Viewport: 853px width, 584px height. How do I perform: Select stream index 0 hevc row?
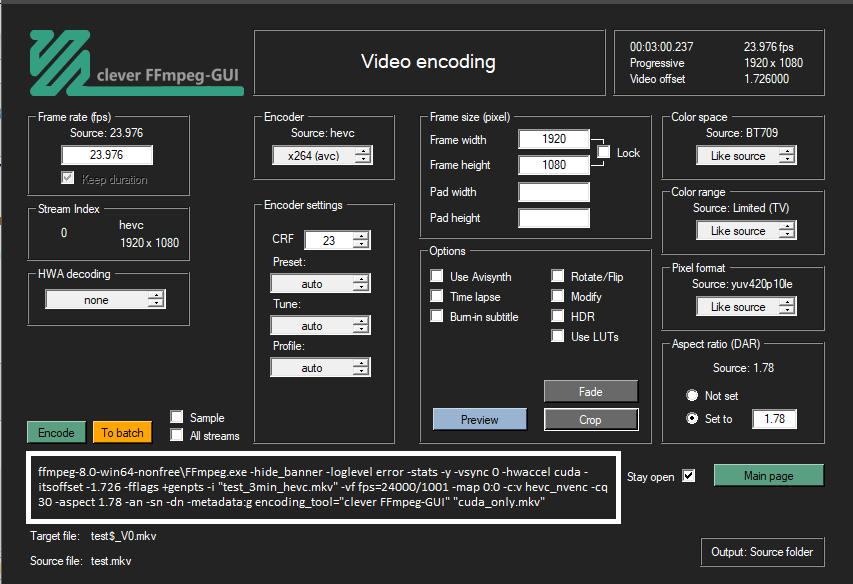108,233
